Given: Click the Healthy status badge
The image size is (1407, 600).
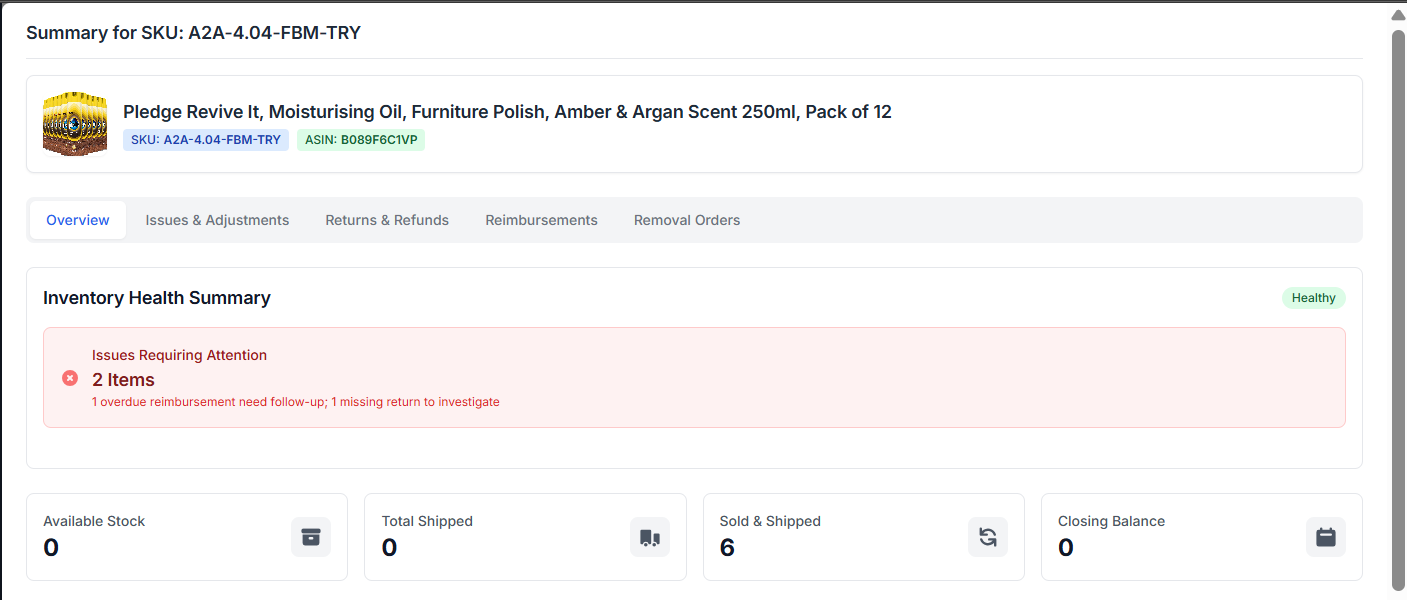Looking at the screenshot, I should pos(1313,298).
